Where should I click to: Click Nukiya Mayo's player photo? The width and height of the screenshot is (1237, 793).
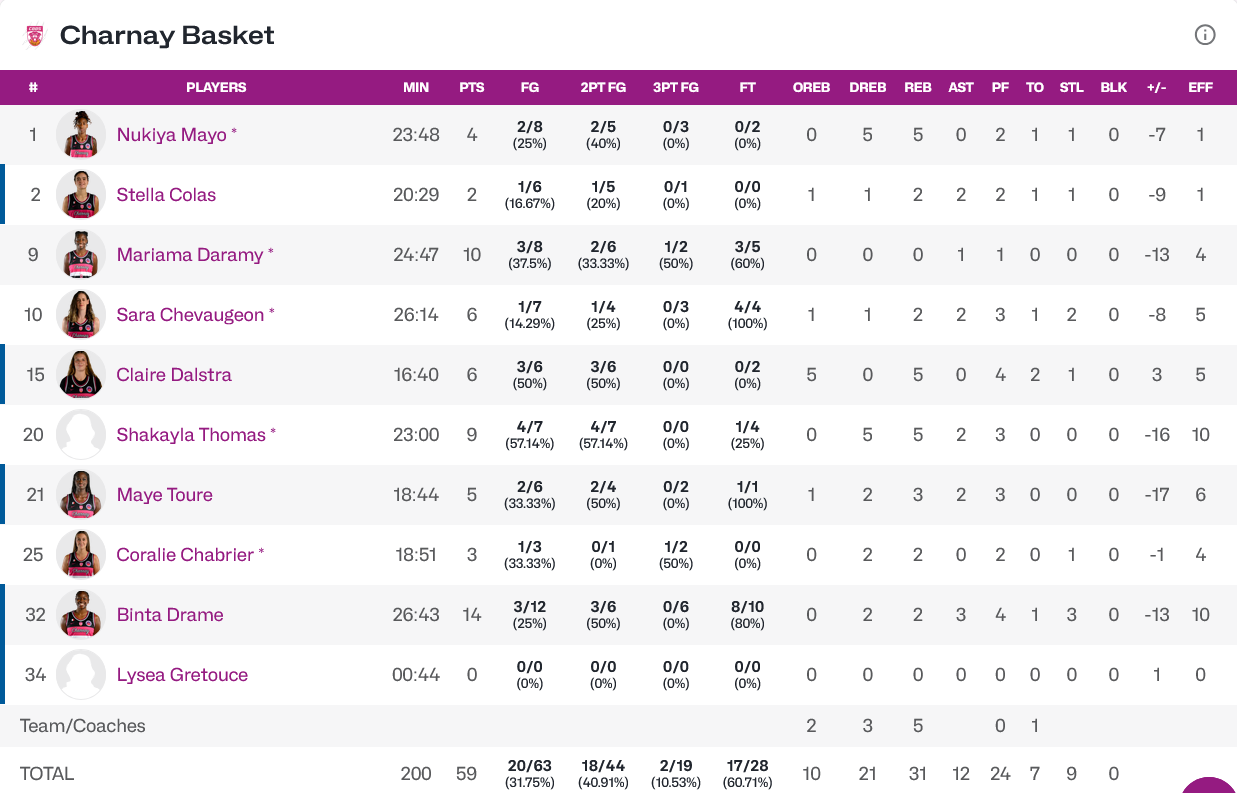pyautogui.click(x=81, y=135)
